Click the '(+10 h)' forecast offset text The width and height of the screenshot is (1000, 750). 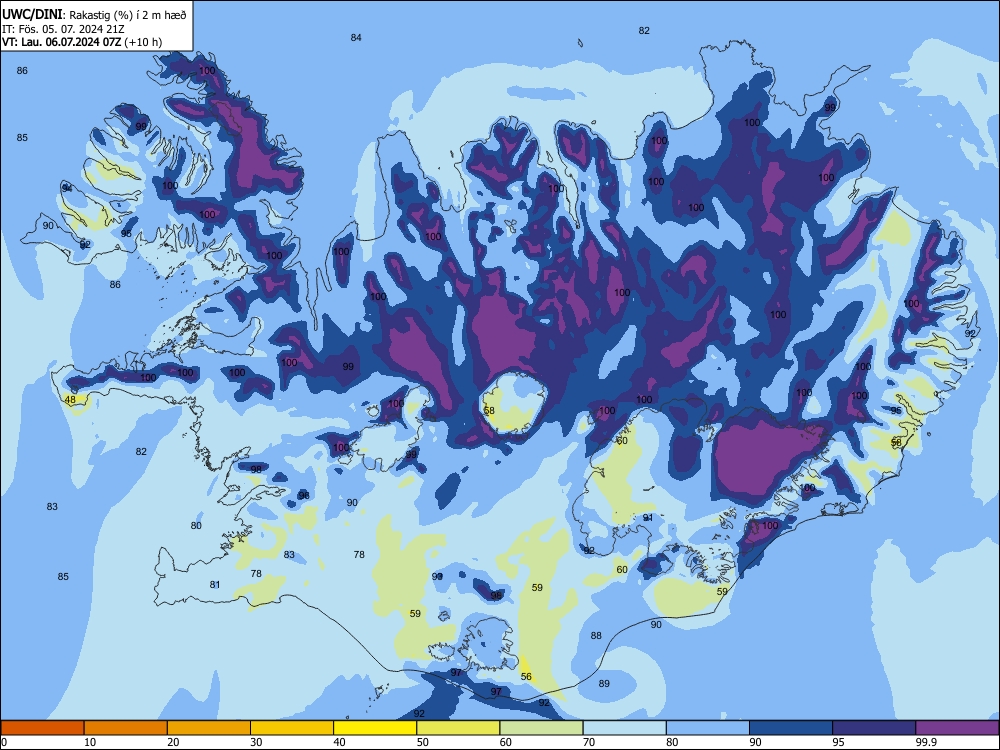point(143,42)
